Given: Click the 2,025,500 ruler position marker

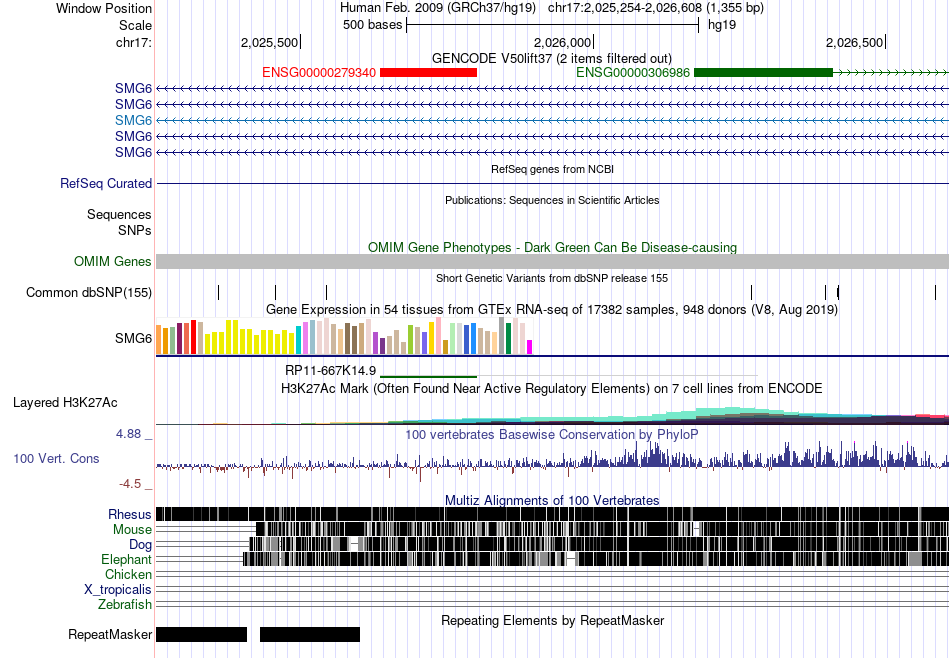Looking at the screenshot, I should [270, 42].
